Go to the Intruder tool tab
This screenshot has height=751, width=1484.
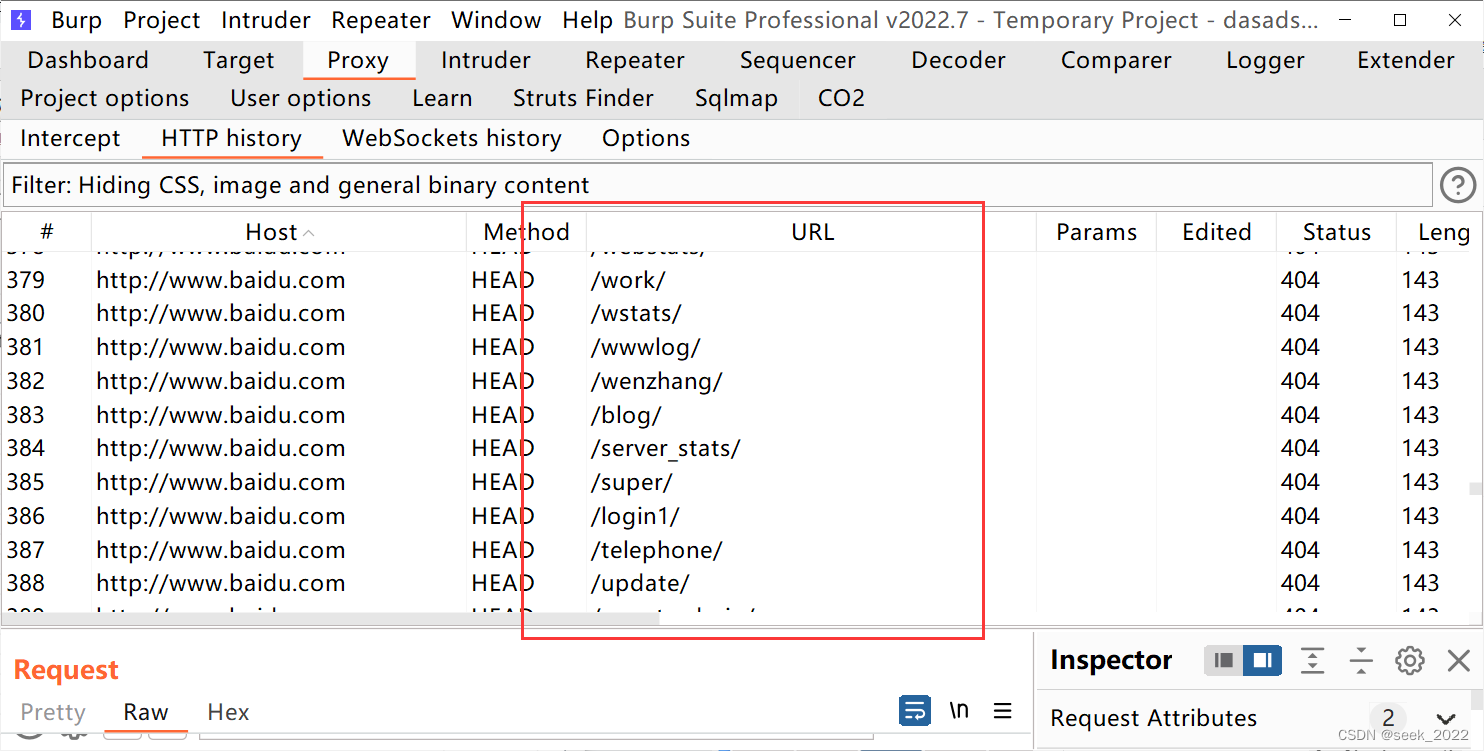pyautogui.click(x=486, y=60)
